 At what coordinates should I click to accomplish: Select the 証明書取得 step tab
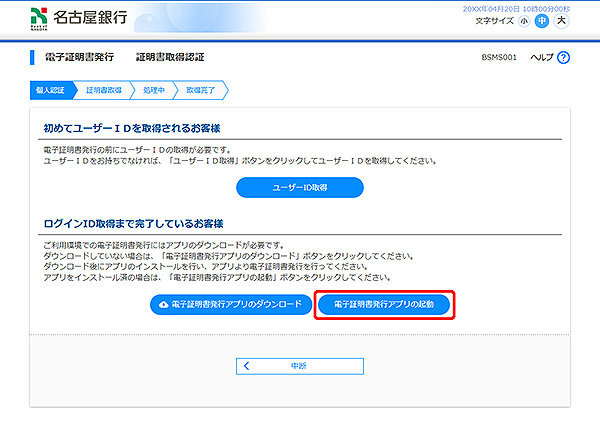(104, 90)
